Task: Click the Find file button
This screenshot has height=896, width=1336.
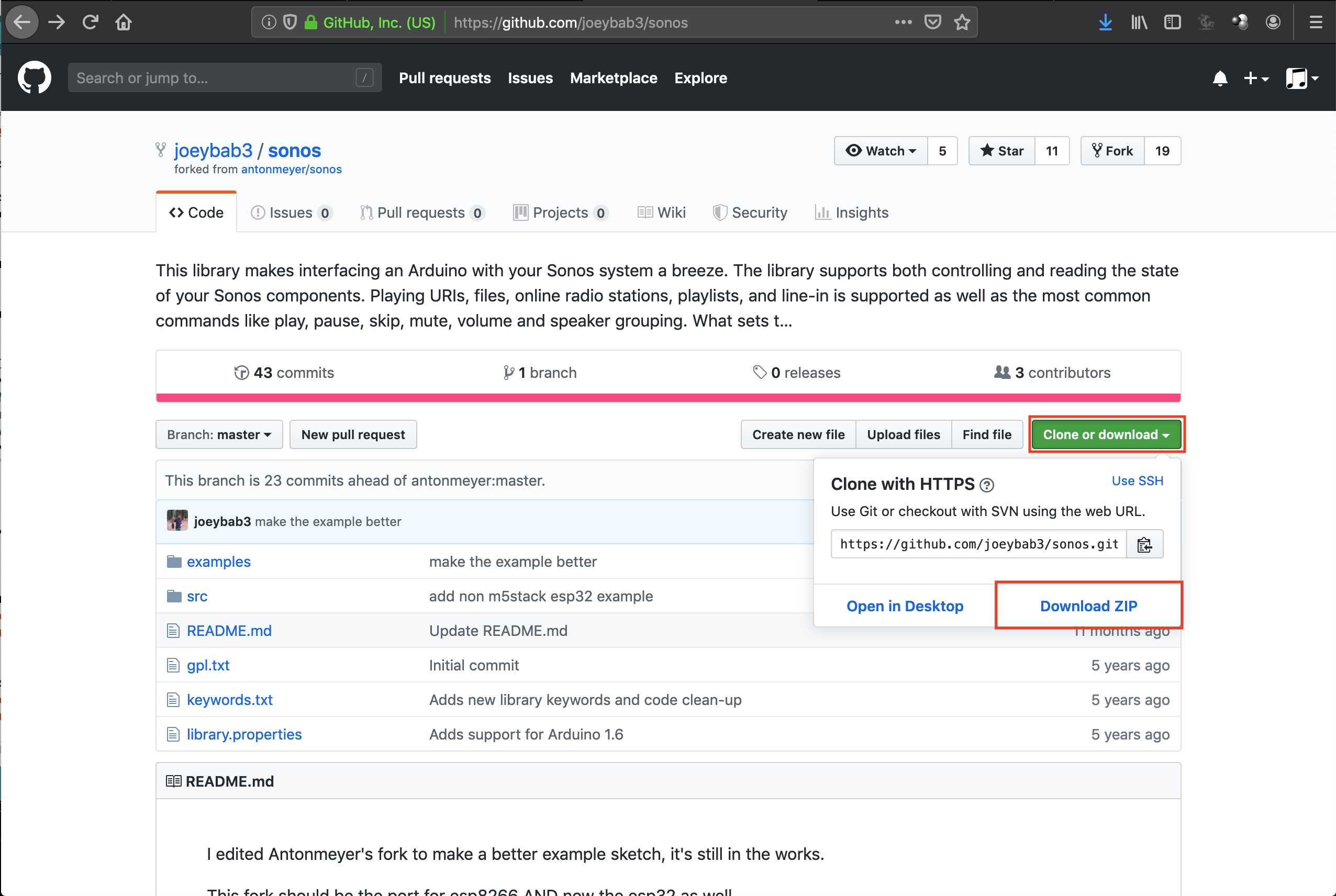Action: tap(987, 435)
